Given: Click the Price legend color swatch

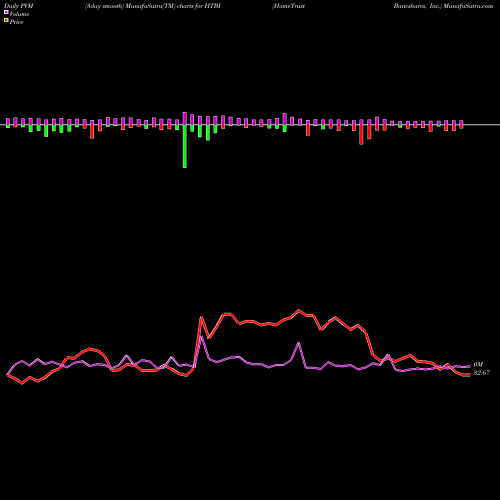Looking at the screenshot, I should pos(6,21).
